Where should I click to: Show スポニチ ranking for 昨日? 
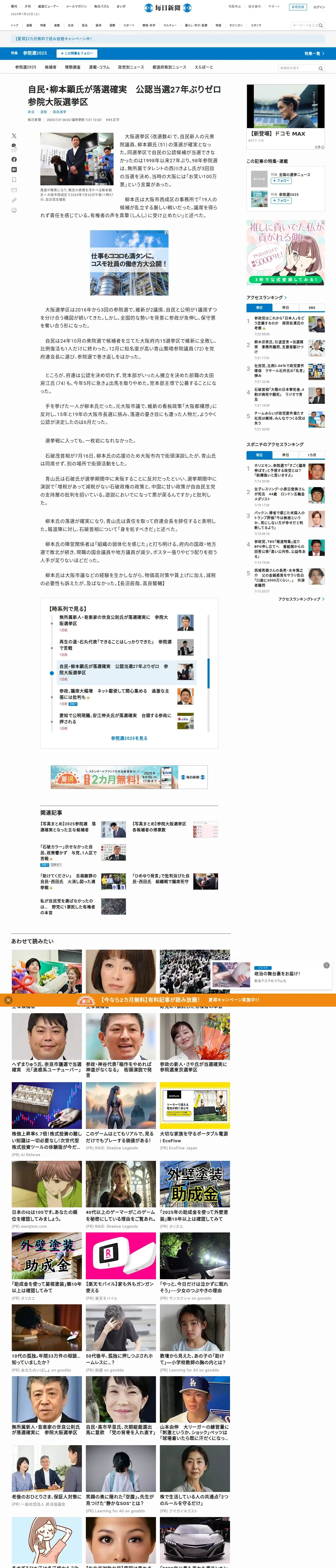click(x=285, y=455)
